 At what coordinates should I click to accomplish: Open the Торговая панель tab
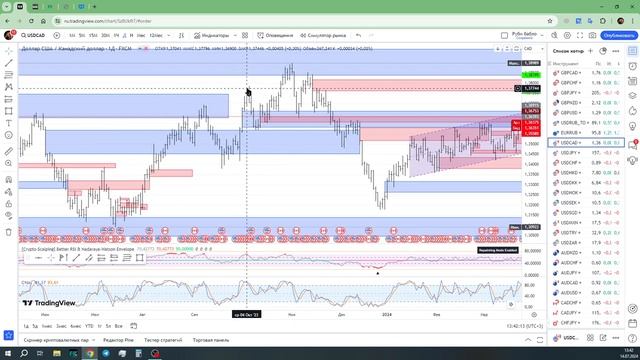[x=211, y=340]
